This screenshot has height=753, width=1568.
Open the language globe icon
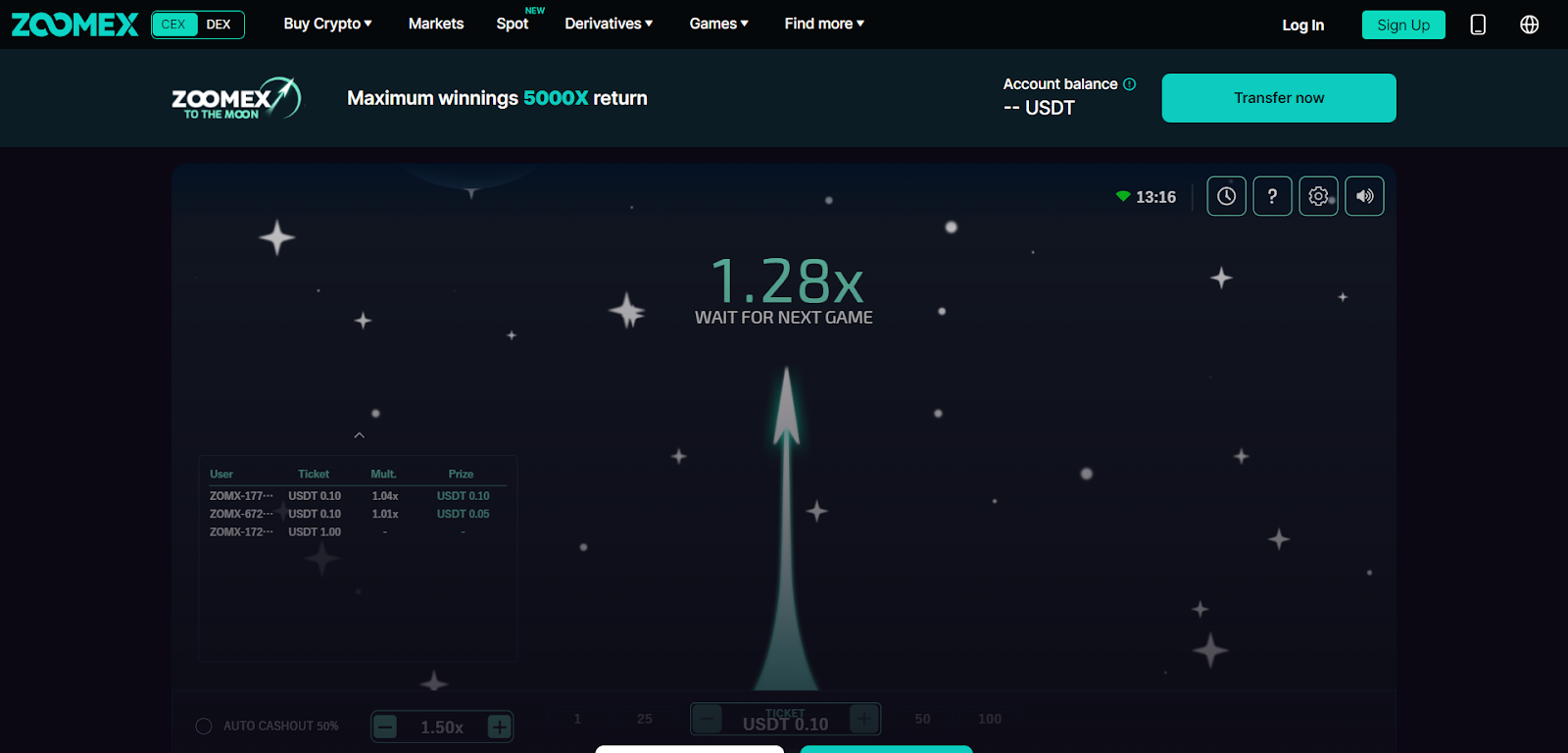(x=1529, y=25)
